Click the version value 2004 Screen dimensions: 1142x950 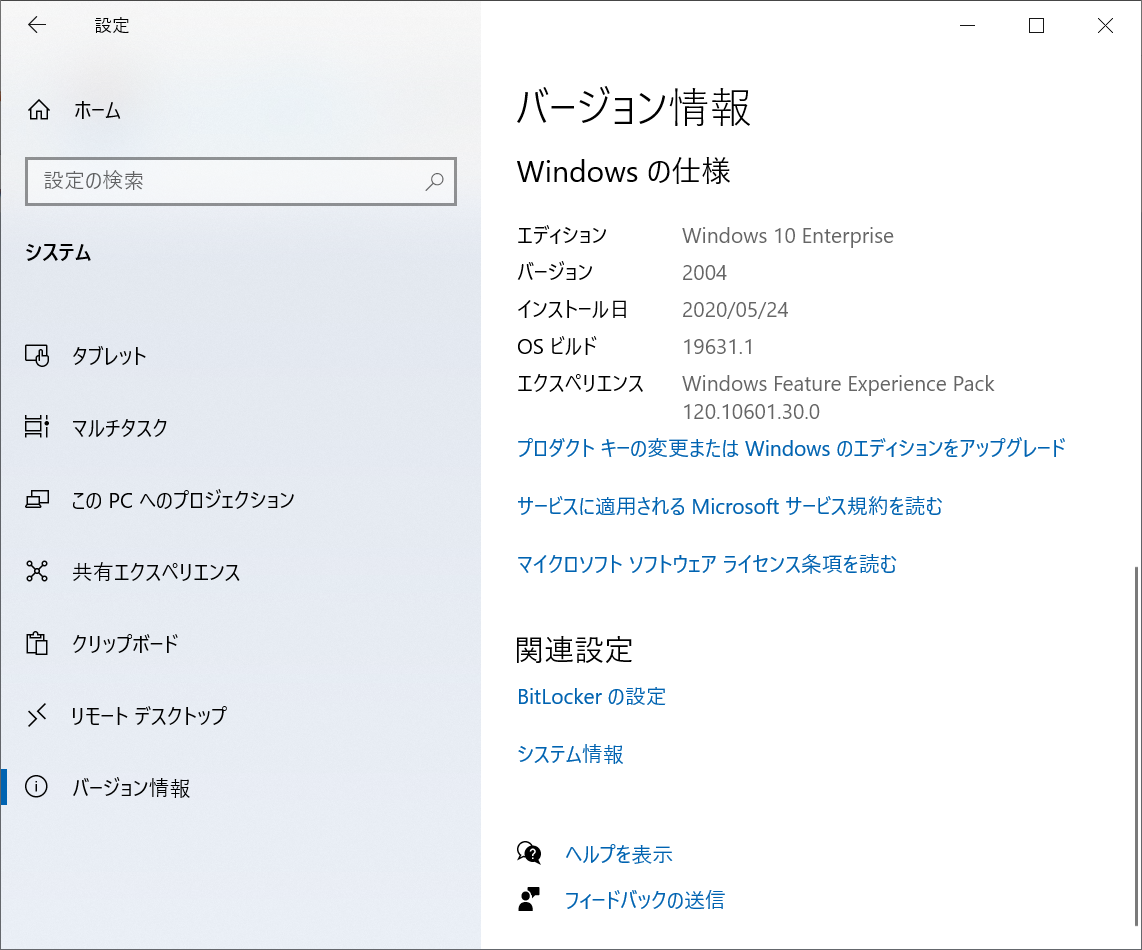(x=704, y=272)
